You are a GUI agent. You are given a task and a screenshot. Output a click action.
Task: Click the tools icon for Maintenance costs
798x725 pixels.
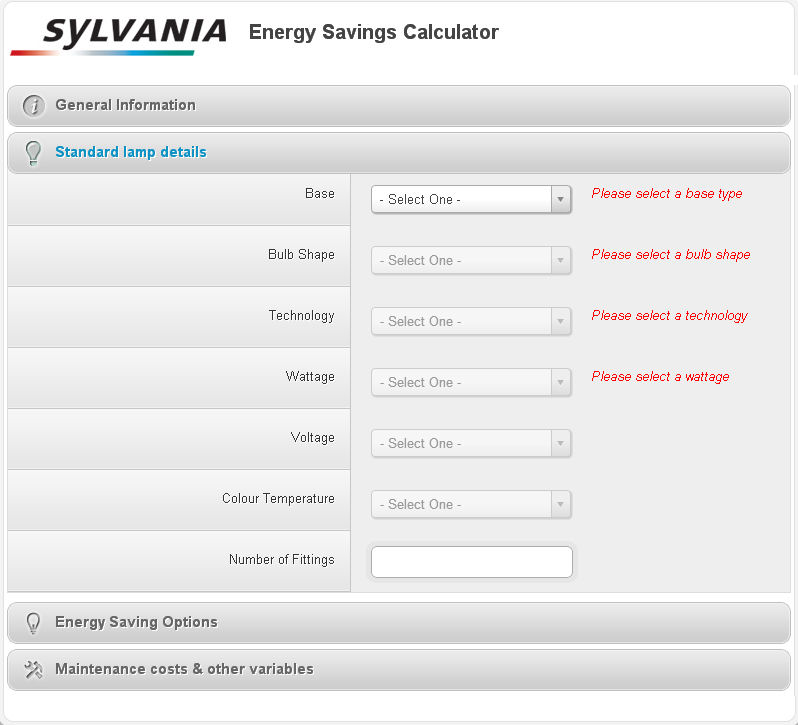click(33, 670)
